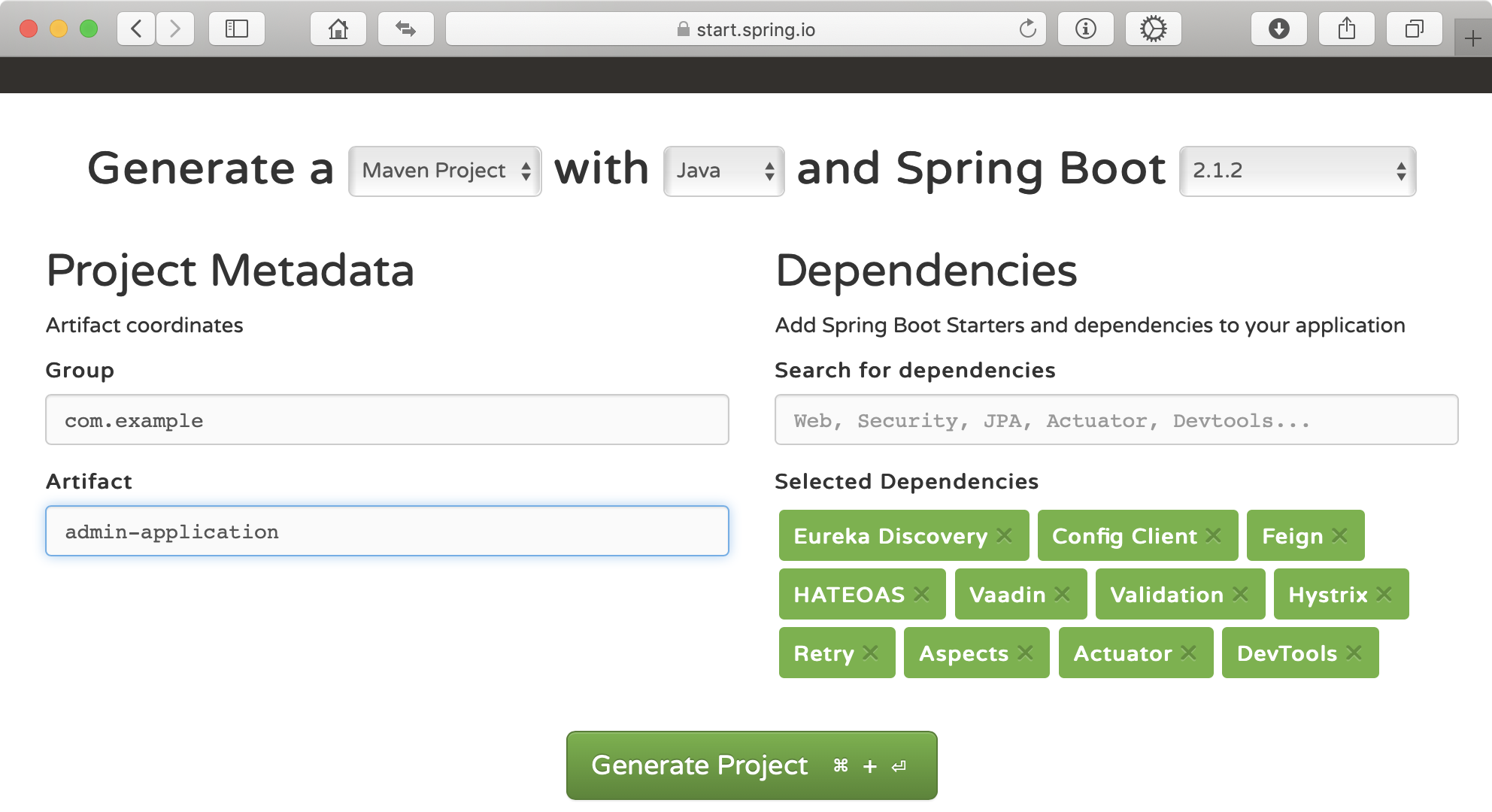
Task: Show all tabs overview icon
Action: pos(1414,29)
